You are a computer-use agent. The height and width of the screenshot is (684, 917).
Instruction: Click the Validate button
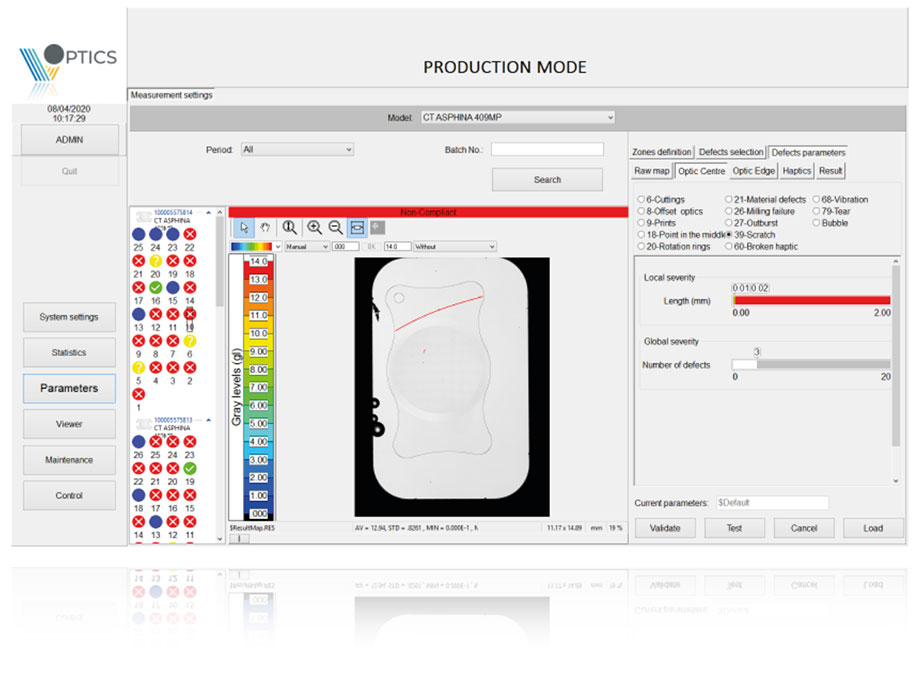665,528
